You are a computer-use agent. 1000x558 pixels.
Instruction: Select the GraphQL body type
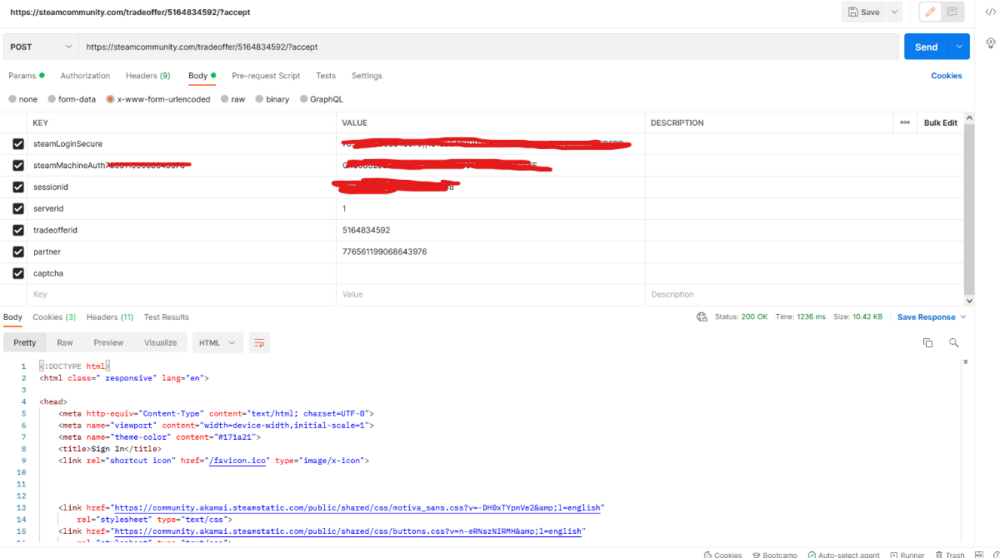[x=304, y=99]
